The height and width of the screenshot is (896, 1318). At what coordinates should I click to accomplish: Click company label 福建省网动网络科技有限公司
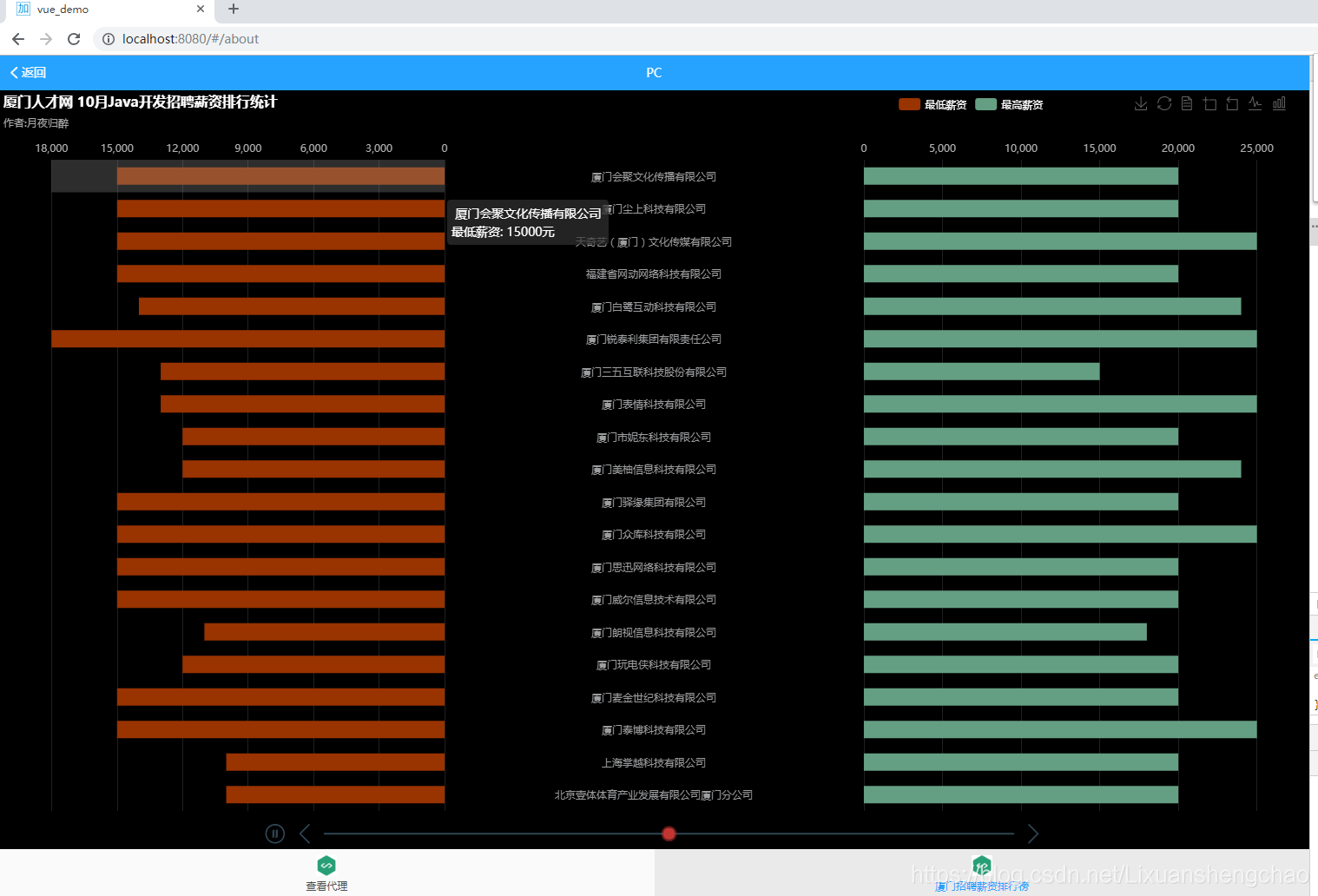click(x=654, y=274)
